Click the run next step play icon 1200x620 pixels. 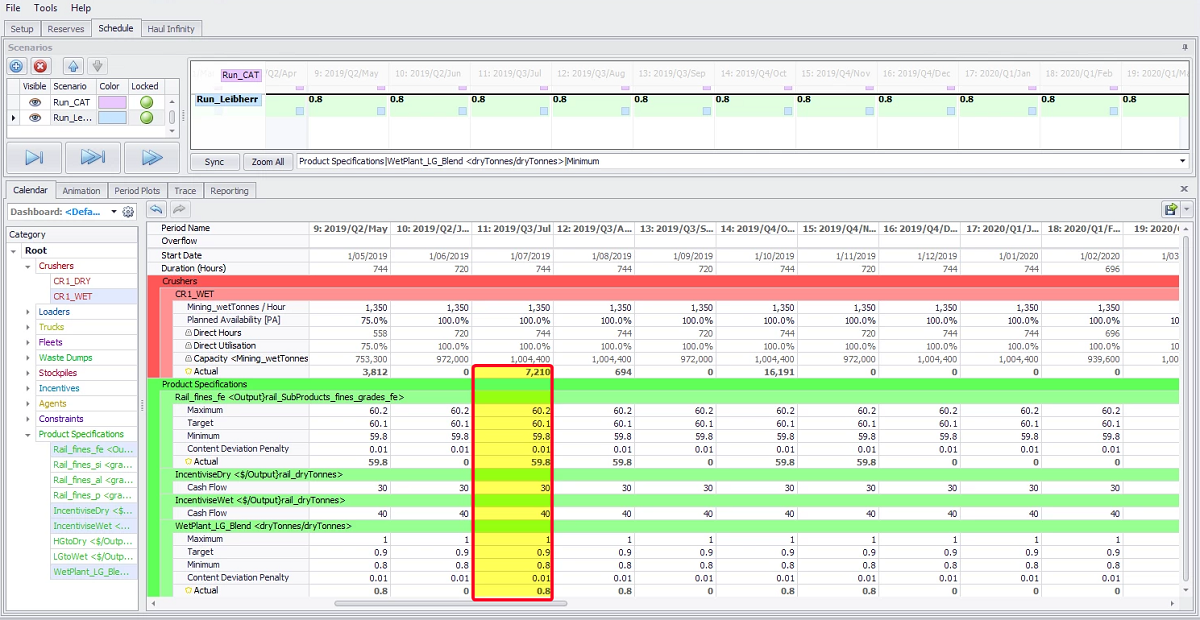34,158
